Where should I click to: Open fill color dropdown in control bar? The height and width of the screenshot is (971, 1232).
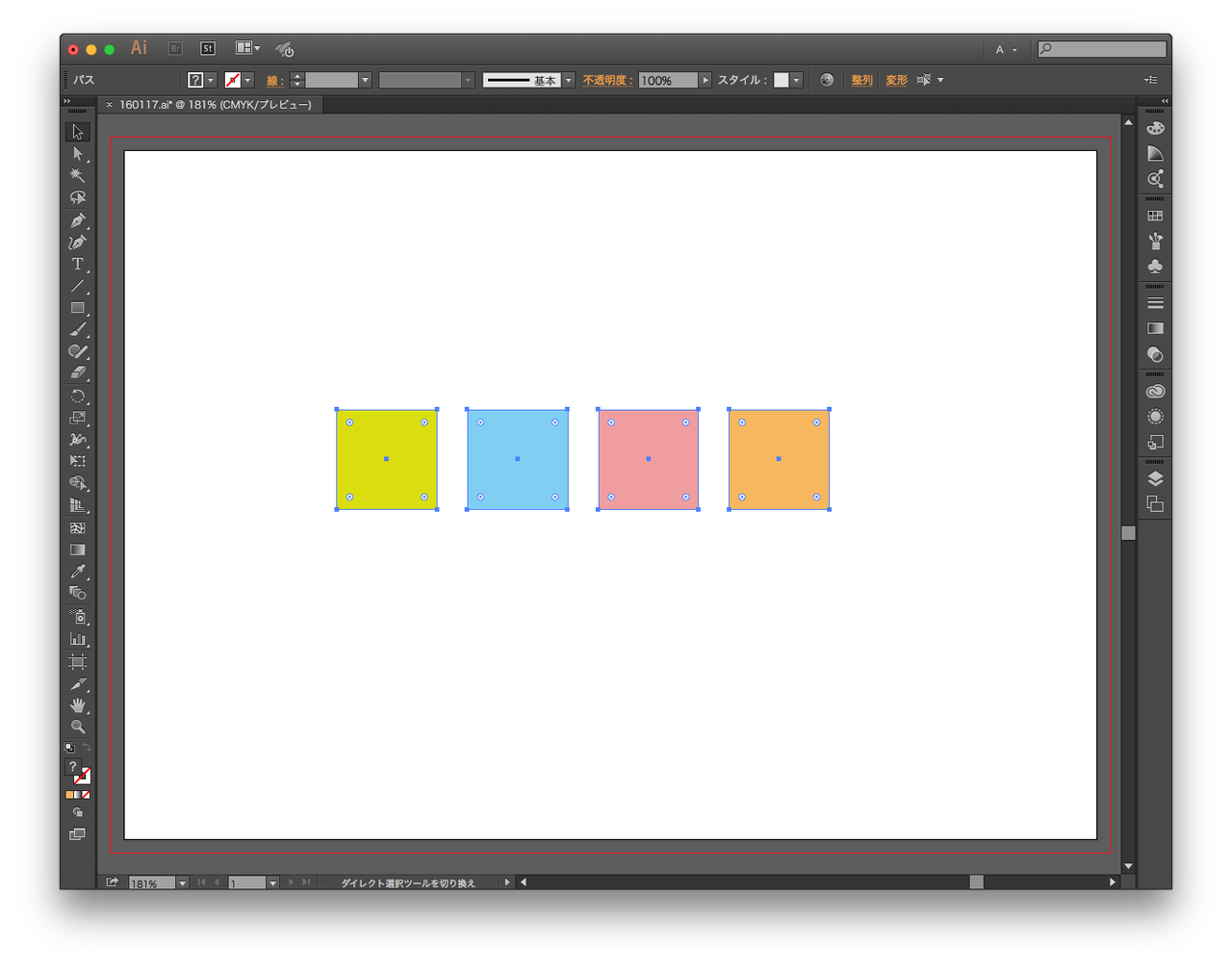click(211, 80)
